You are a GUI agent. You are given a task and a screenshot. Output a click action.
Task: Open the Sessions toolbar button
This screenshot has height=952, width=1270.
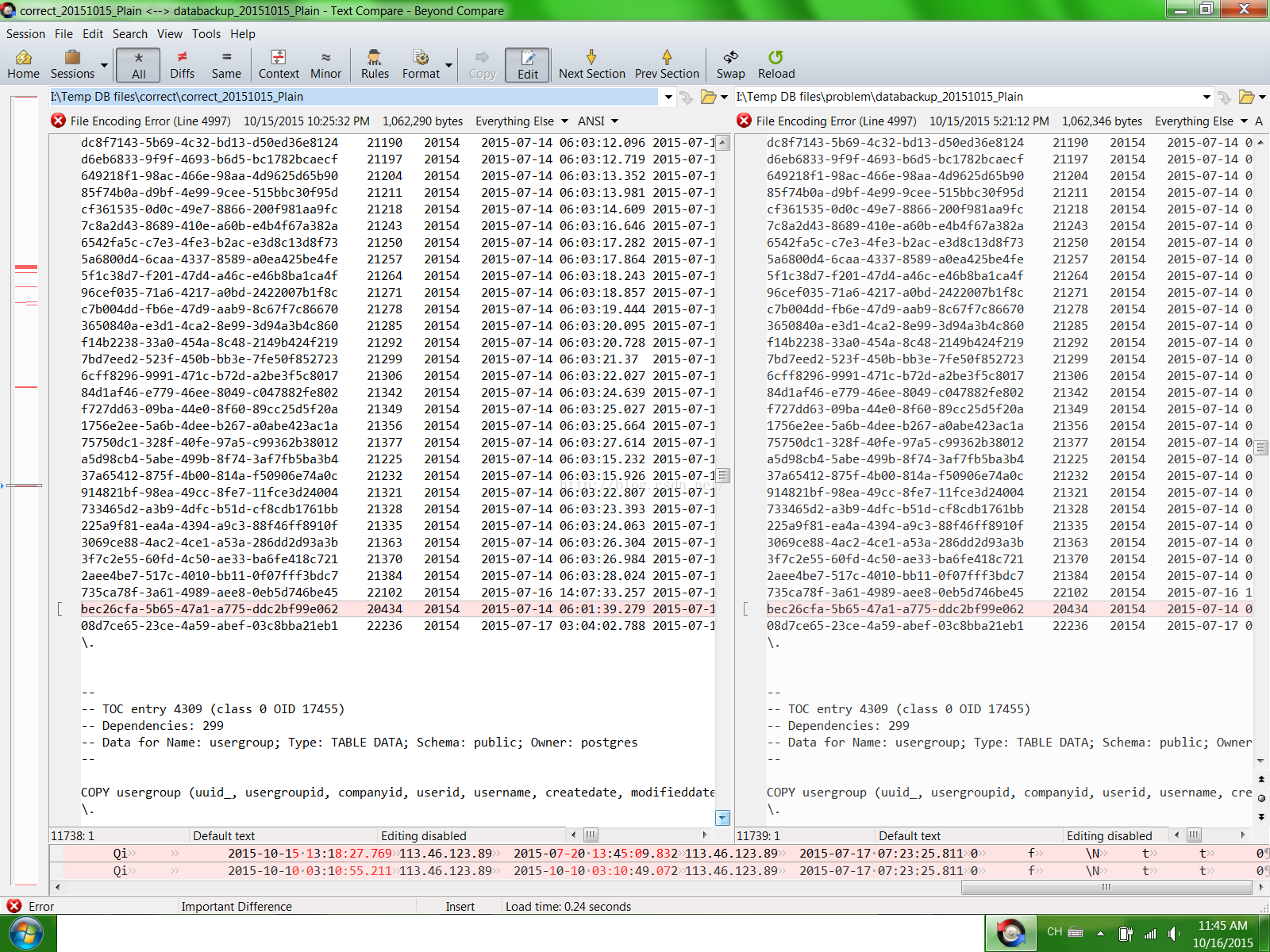pos(72,64)
